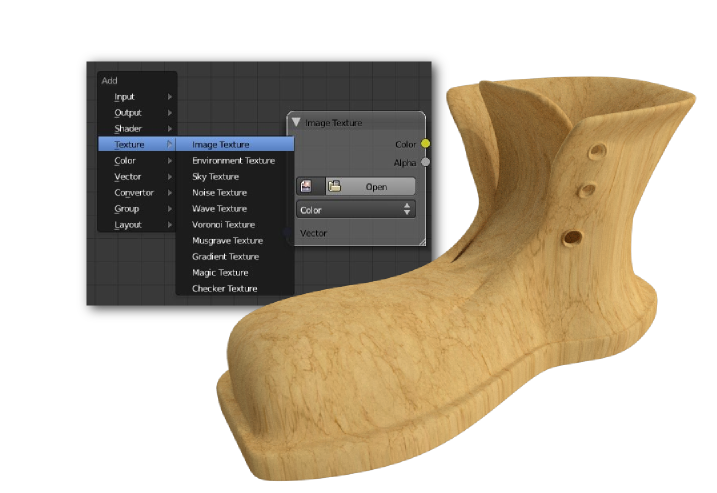717x493 pixels.
Task: Open the Output submenu
Action: point(137,113)
